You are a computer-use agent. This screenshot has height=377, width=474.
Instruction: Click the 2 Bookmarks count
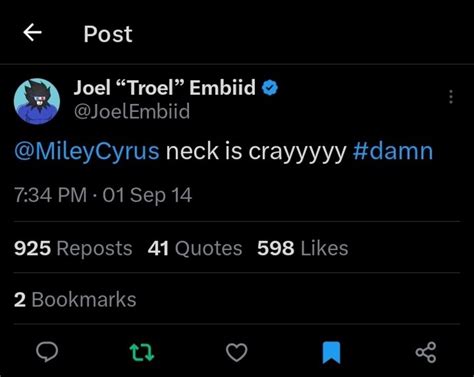(75, 299)
